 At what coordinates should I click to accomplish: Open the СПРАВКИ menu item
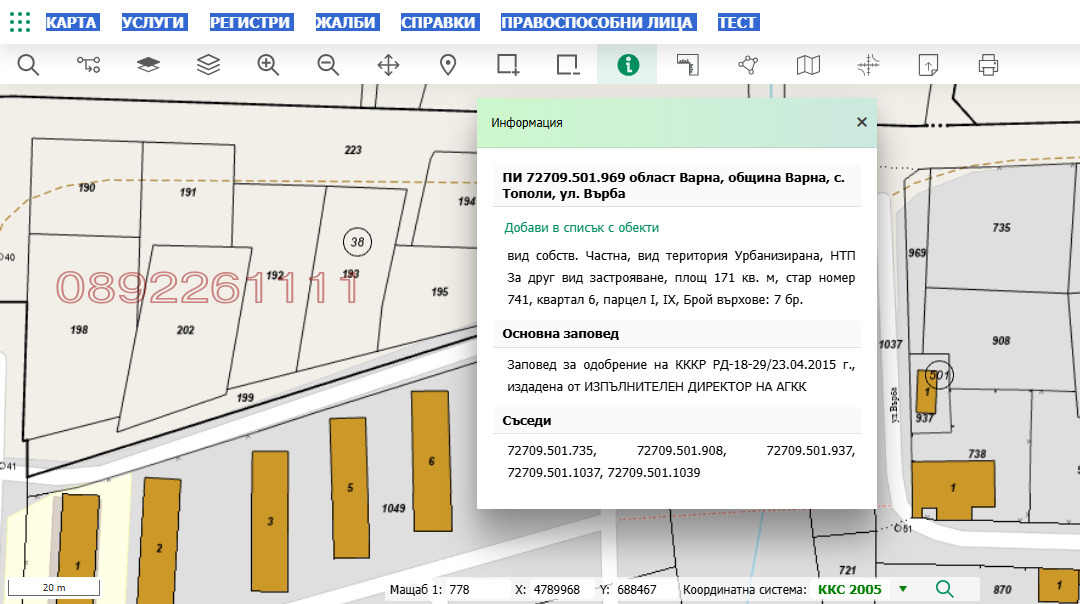pyautogui.click(x=438, y=22)
